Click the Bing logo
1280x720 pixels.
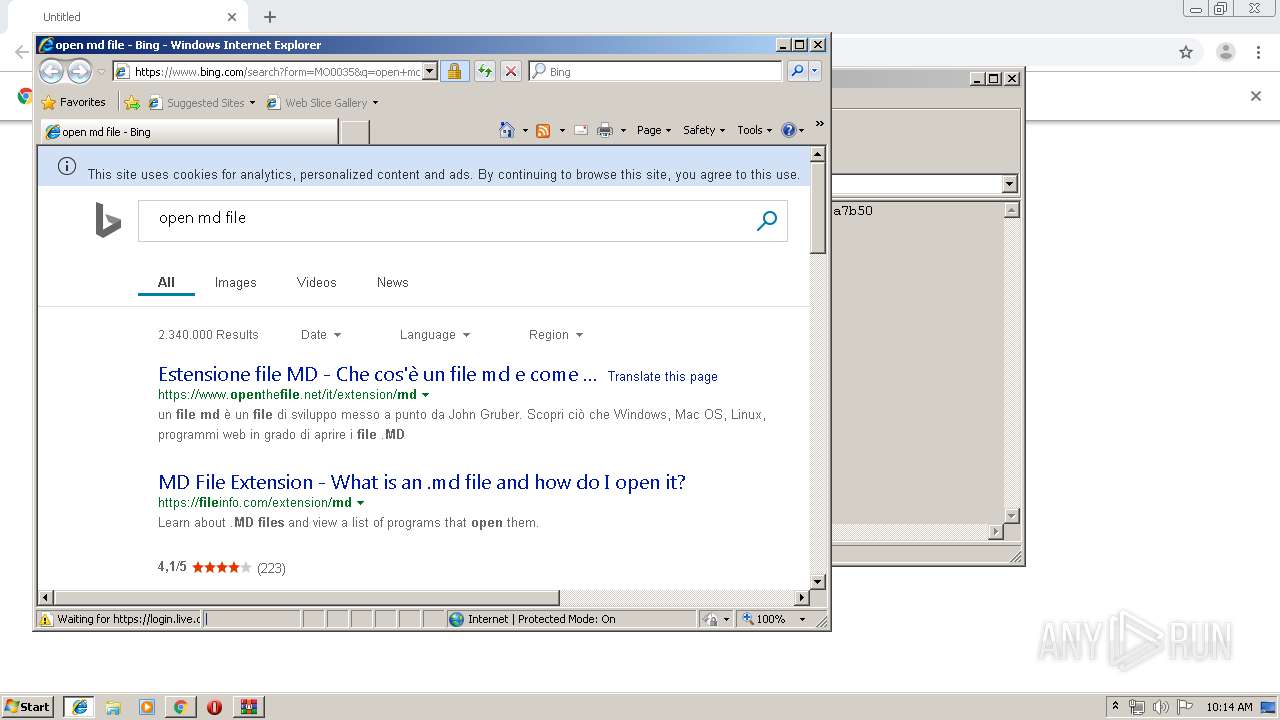107,220
